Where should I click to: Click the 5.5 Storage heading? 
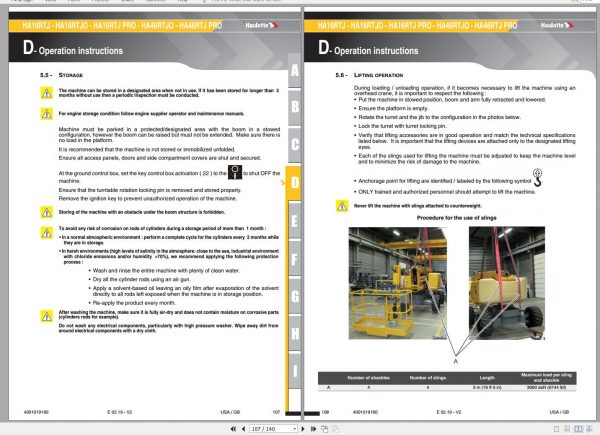61,75
